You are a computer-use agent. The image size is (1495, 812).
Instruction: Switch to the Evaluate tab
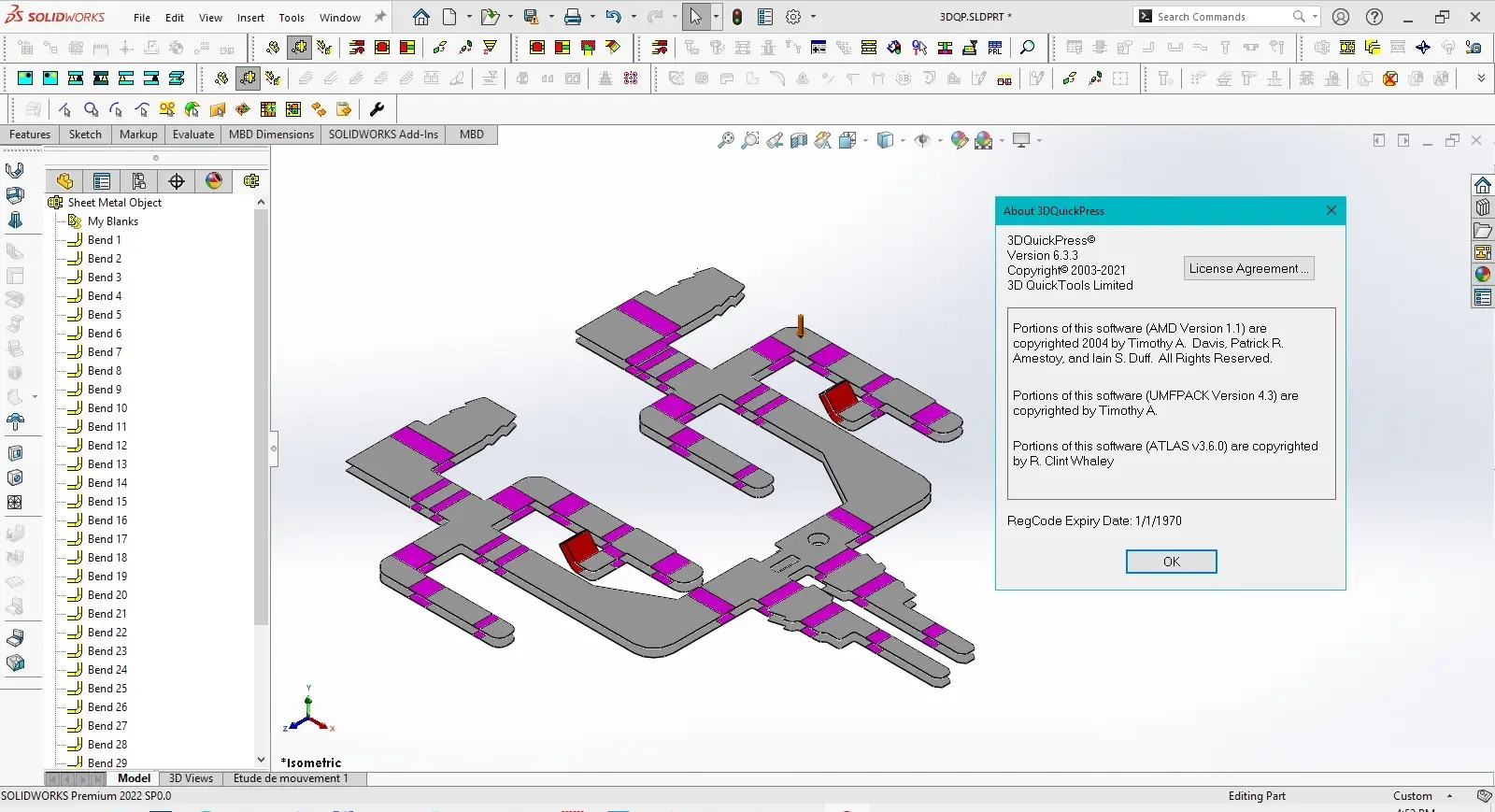point(193,135)
